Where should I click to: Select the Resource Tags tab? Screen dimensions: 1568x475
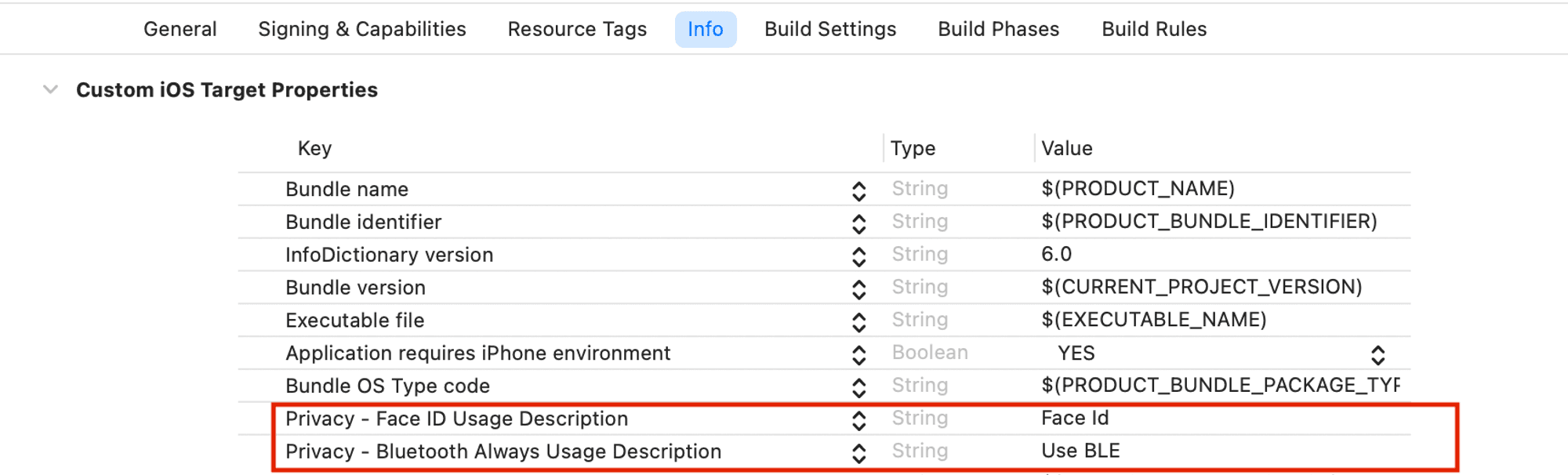(577, 28)
